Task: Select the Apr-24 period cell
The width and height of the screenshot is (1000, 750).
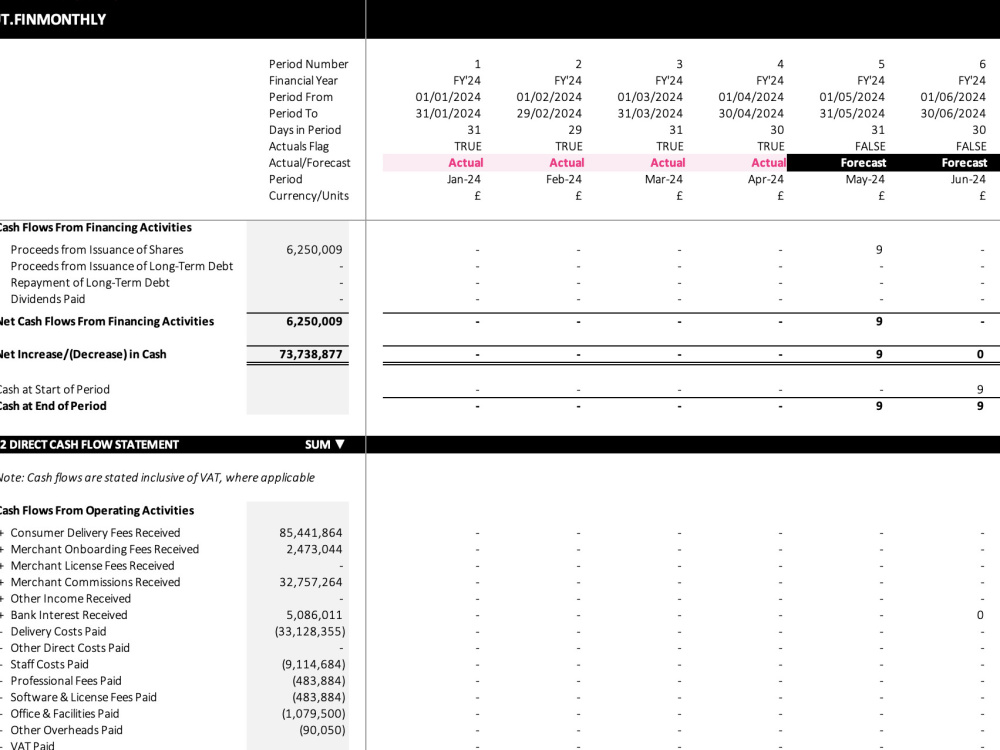Action: [x=765, y=179]
